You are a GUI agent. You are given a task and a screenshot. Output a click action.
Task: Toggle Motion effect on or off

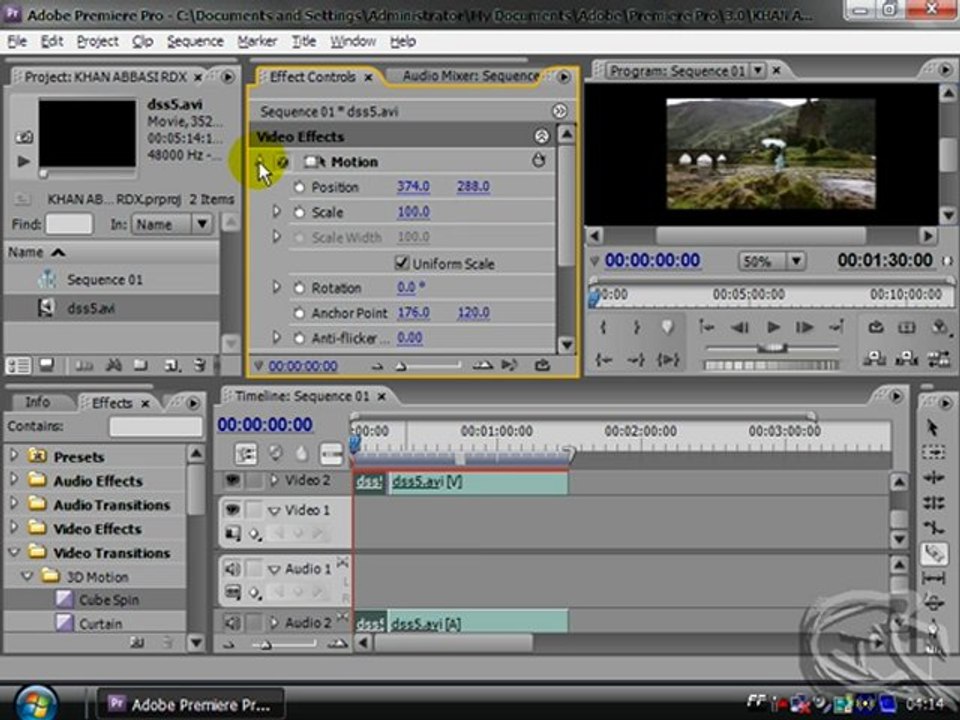pos(282,162)
